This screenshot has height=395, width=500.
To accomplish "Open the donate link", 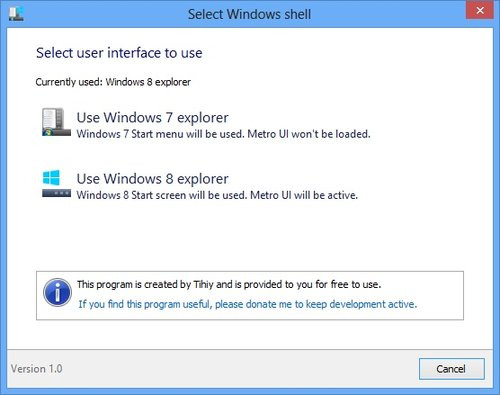I will (248, 304).
